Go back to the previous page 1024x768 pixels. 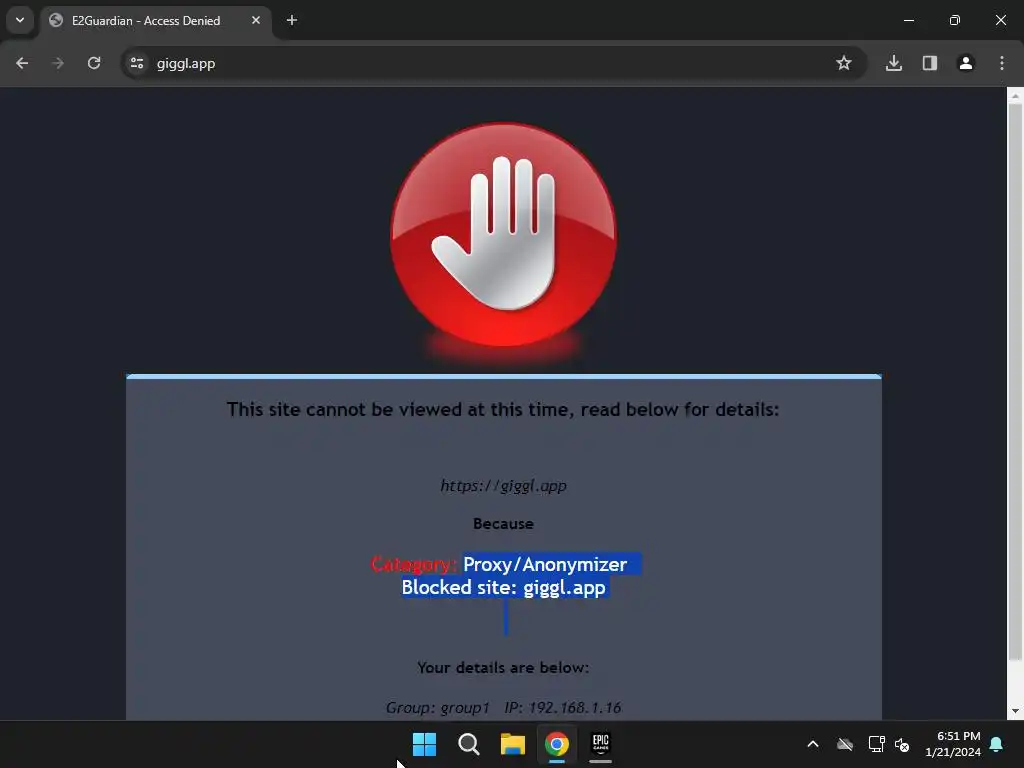(x=22, y=63)
